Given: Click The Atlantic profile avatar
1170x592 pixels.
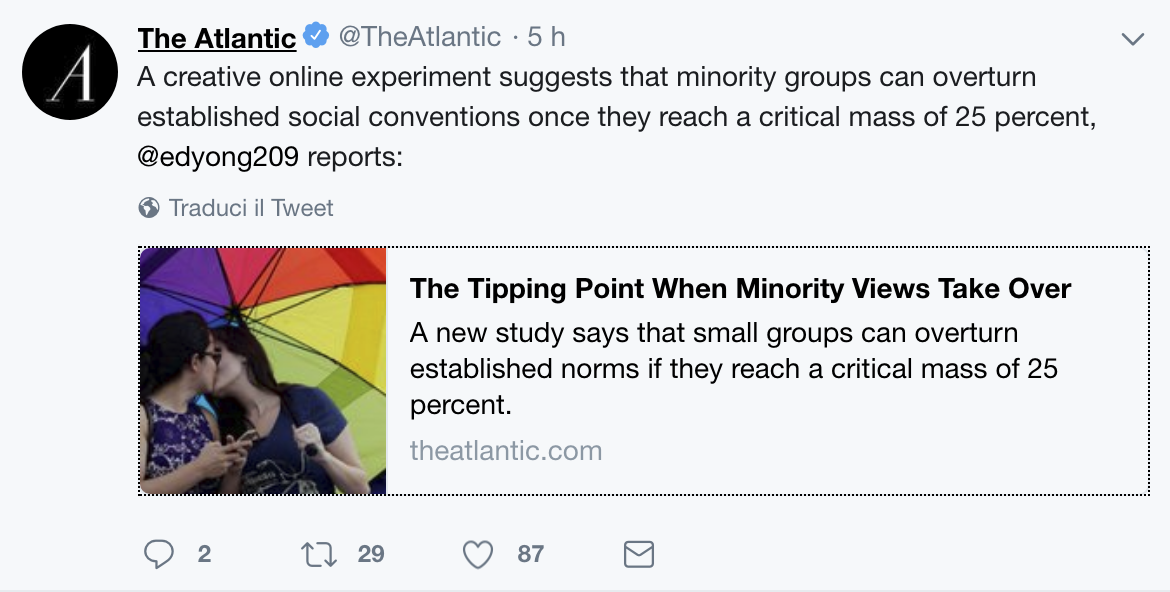Looking at the screenshot, I should pos(72,71).
